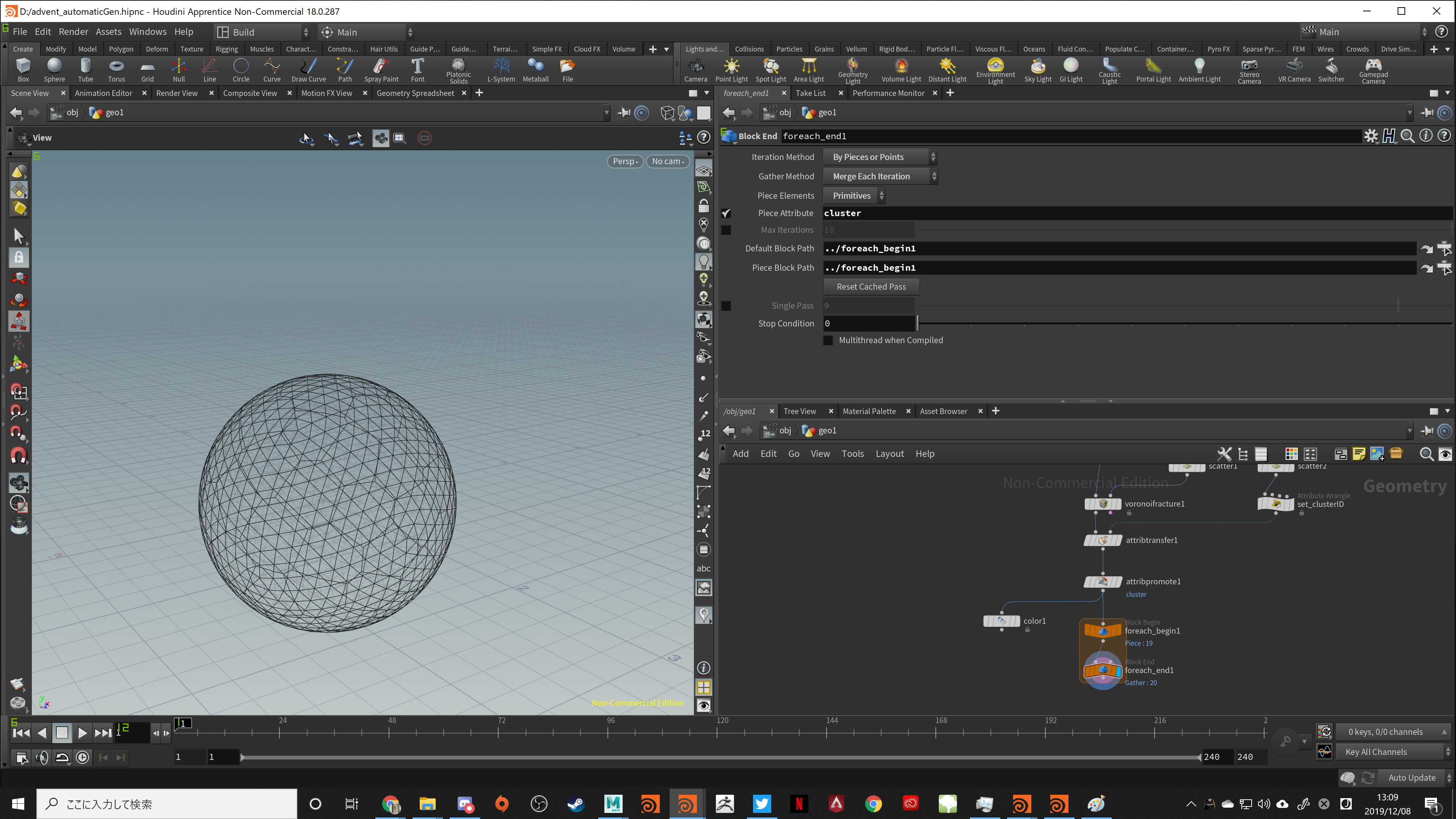The width and height of the screenshot is (1456, 819).
Task: Switch to the Geometry Spreadsheet tab
Action: (415, 93)
